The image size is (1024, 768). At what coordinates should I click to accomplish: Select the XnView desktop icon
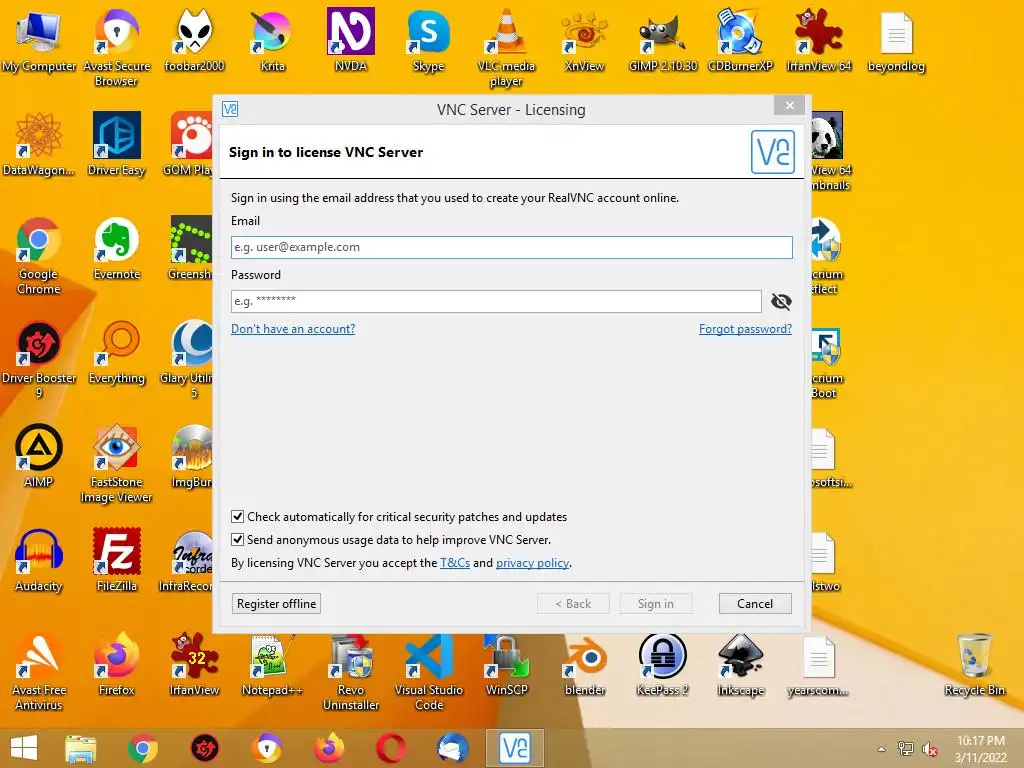tap(584, 40)
